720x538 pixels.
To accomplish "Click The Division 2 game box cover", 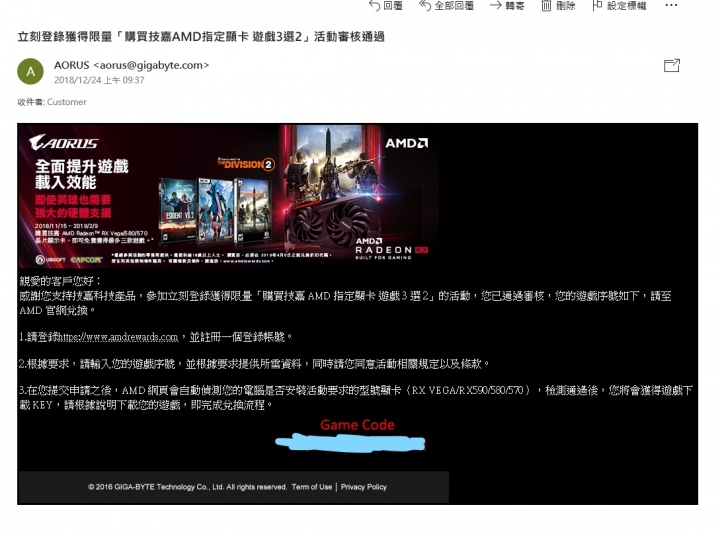I will 253,210.
